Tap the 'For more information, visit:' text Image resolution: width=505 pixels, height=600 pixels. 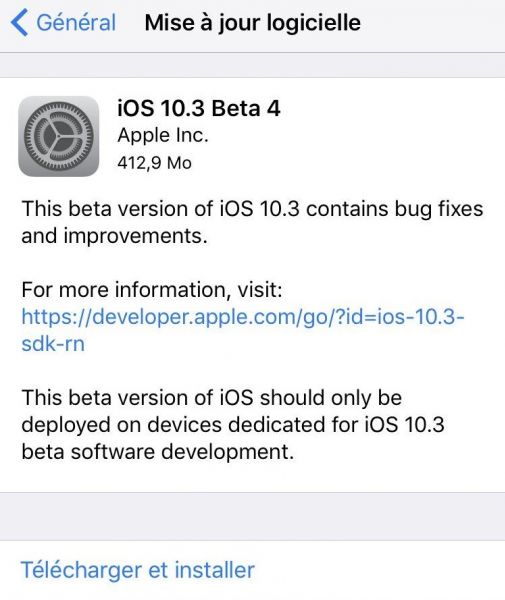click(152, 290)
